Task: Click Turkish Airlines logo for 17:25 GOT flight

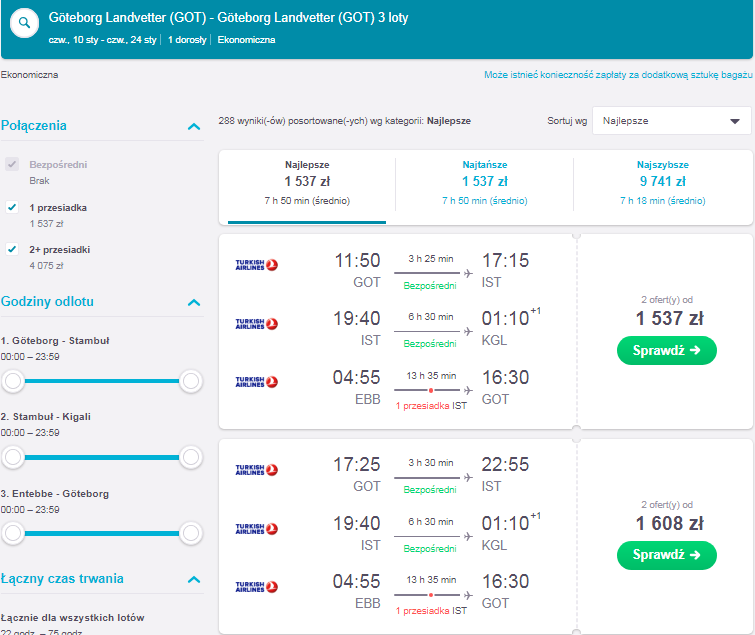Action: pyautogui.click(x=257, y=470)
